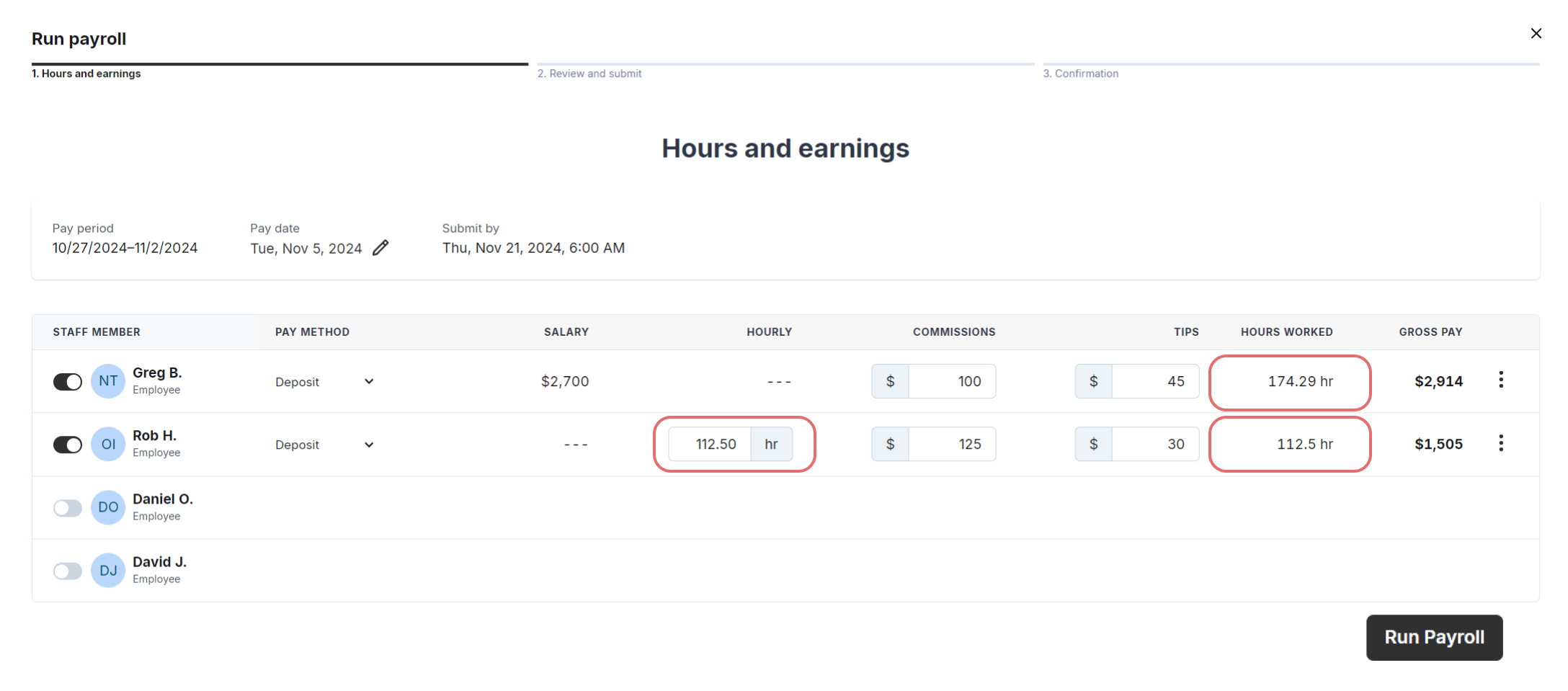Click the Greg B. staff name
Image resolution: width=1568 pixels, height=691 pixels.
pyautogui.click(x=157, y=373)
